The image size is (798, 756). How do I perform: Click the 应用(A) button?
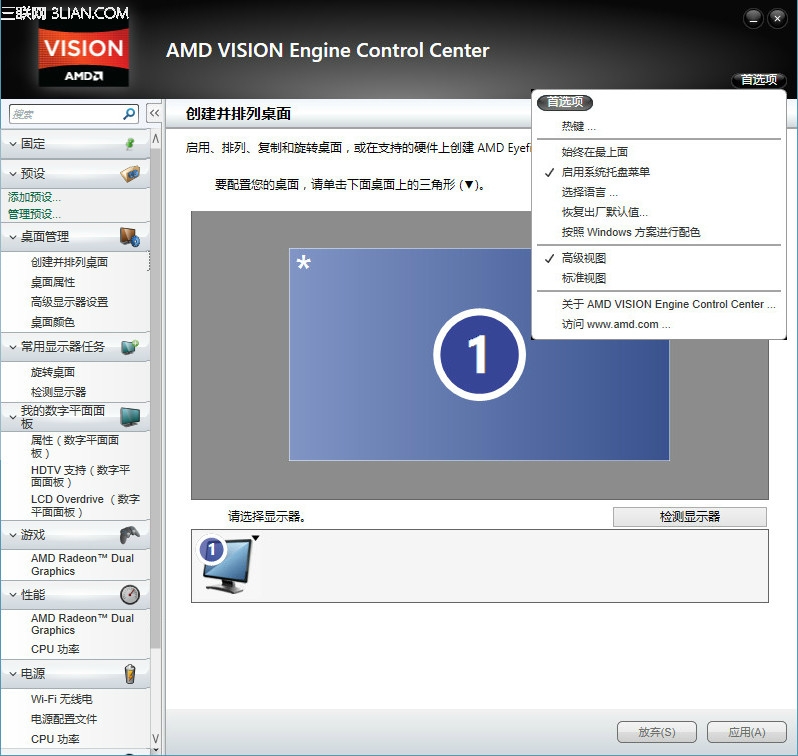pyautogui.click(x=747, y=732)
